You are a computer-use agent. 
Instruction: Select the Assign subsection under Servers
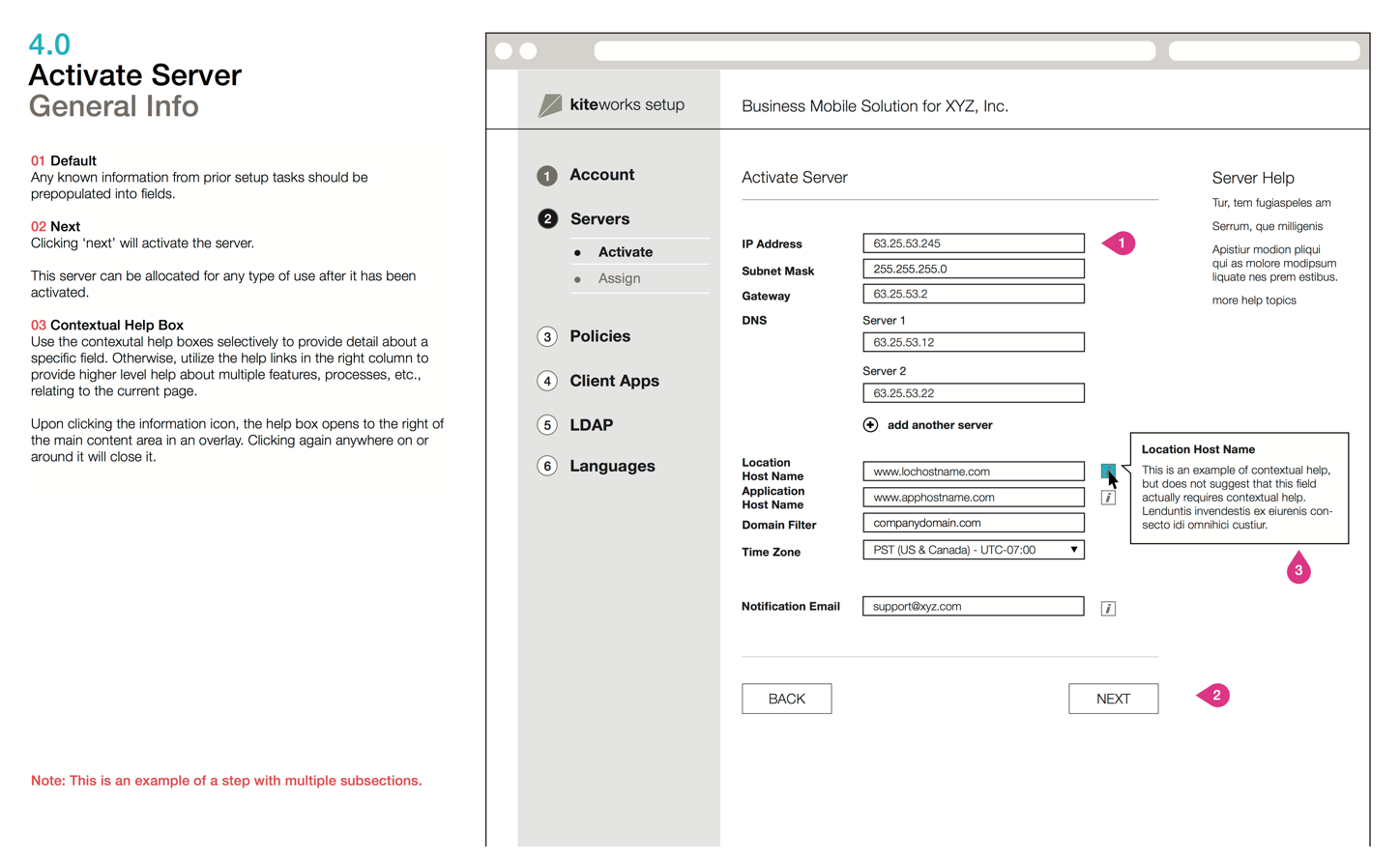coord(619,278)
